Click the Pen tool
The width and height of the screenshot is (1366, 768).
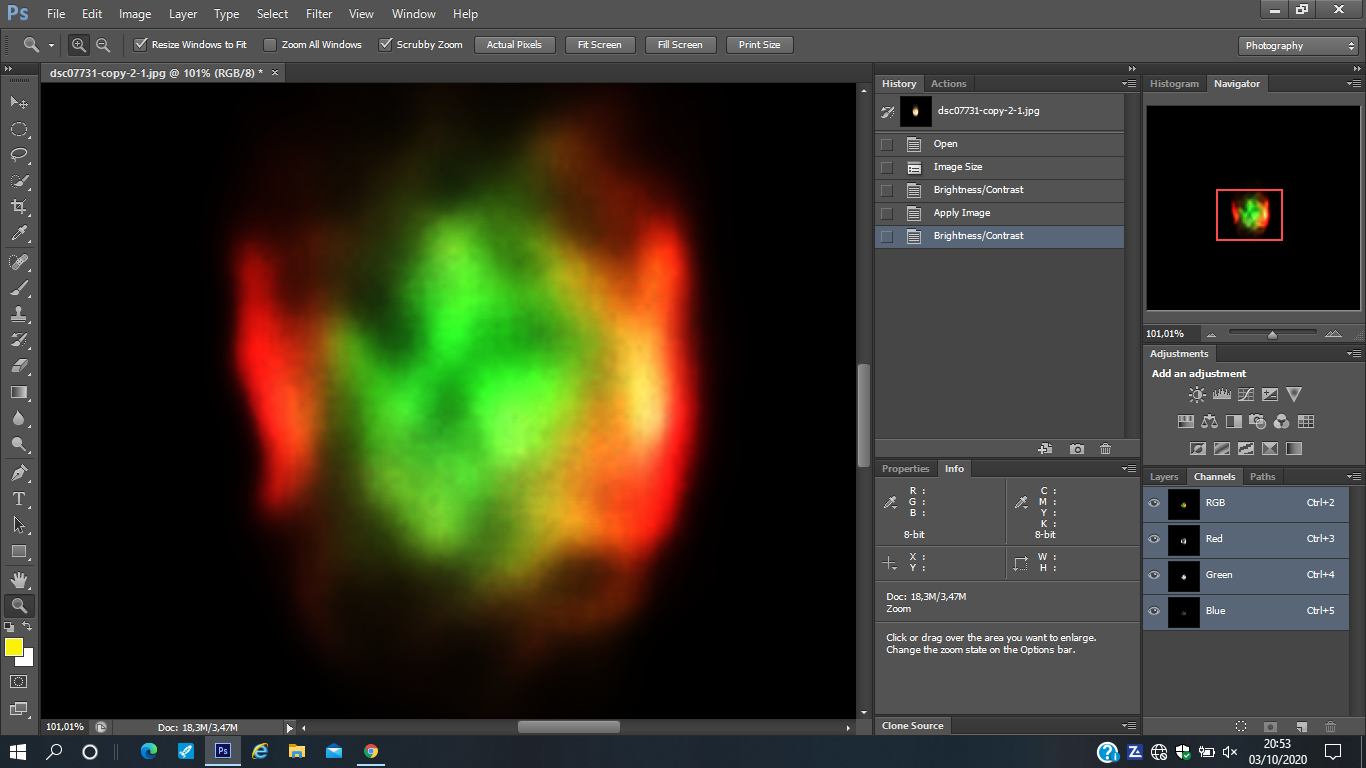coord(18,472)
